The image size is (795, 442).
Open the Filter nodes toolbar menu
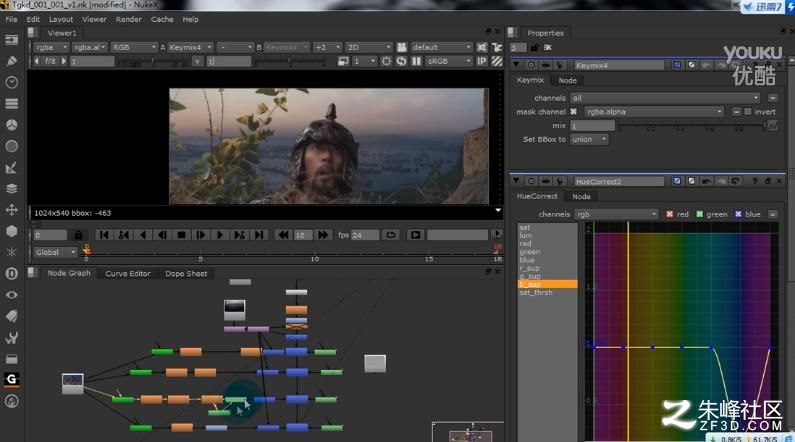coord(11,146)
